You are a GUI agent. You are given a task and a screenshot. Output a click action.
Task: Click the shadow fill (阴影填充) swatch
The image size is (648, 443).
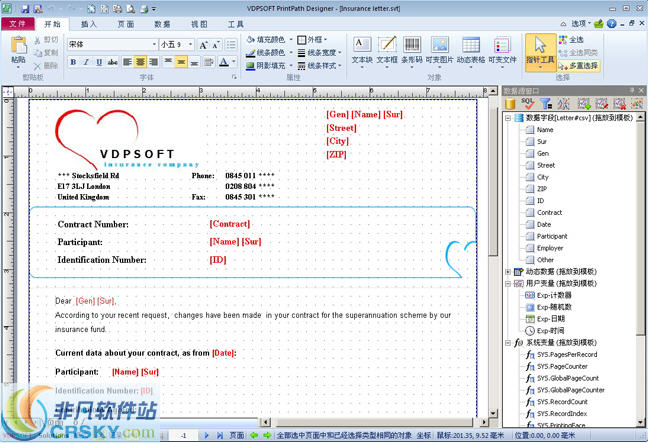(250, 66)
